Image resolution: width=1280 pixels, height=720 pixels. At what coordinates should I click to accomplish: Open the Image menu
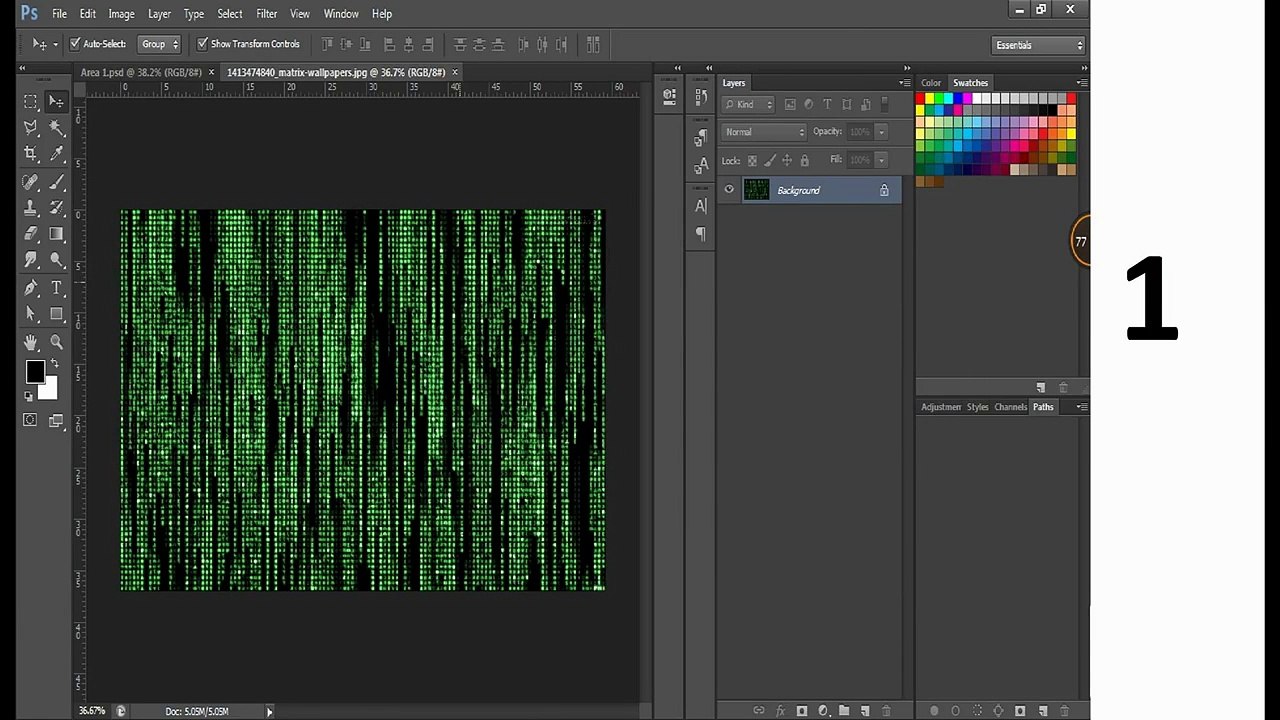point(121,14)
